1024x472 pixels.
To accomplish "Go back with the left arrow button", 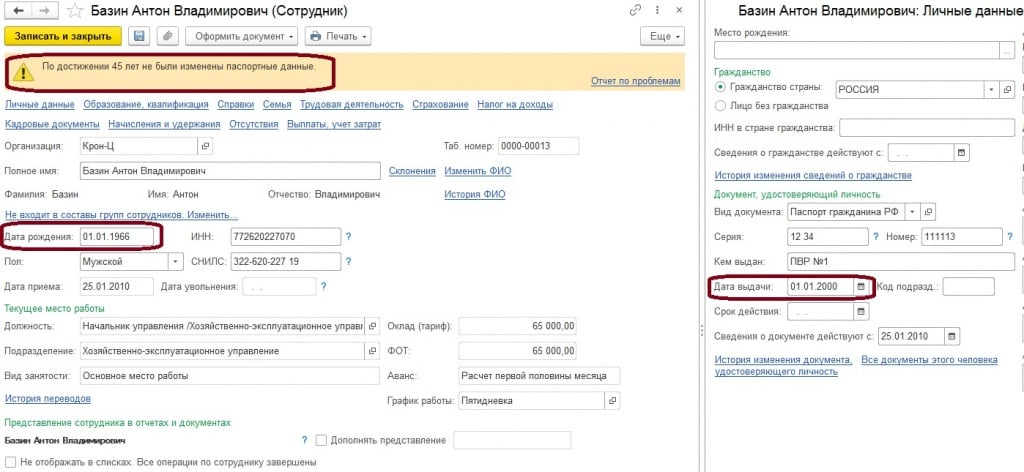I will [x=20, y=11].
